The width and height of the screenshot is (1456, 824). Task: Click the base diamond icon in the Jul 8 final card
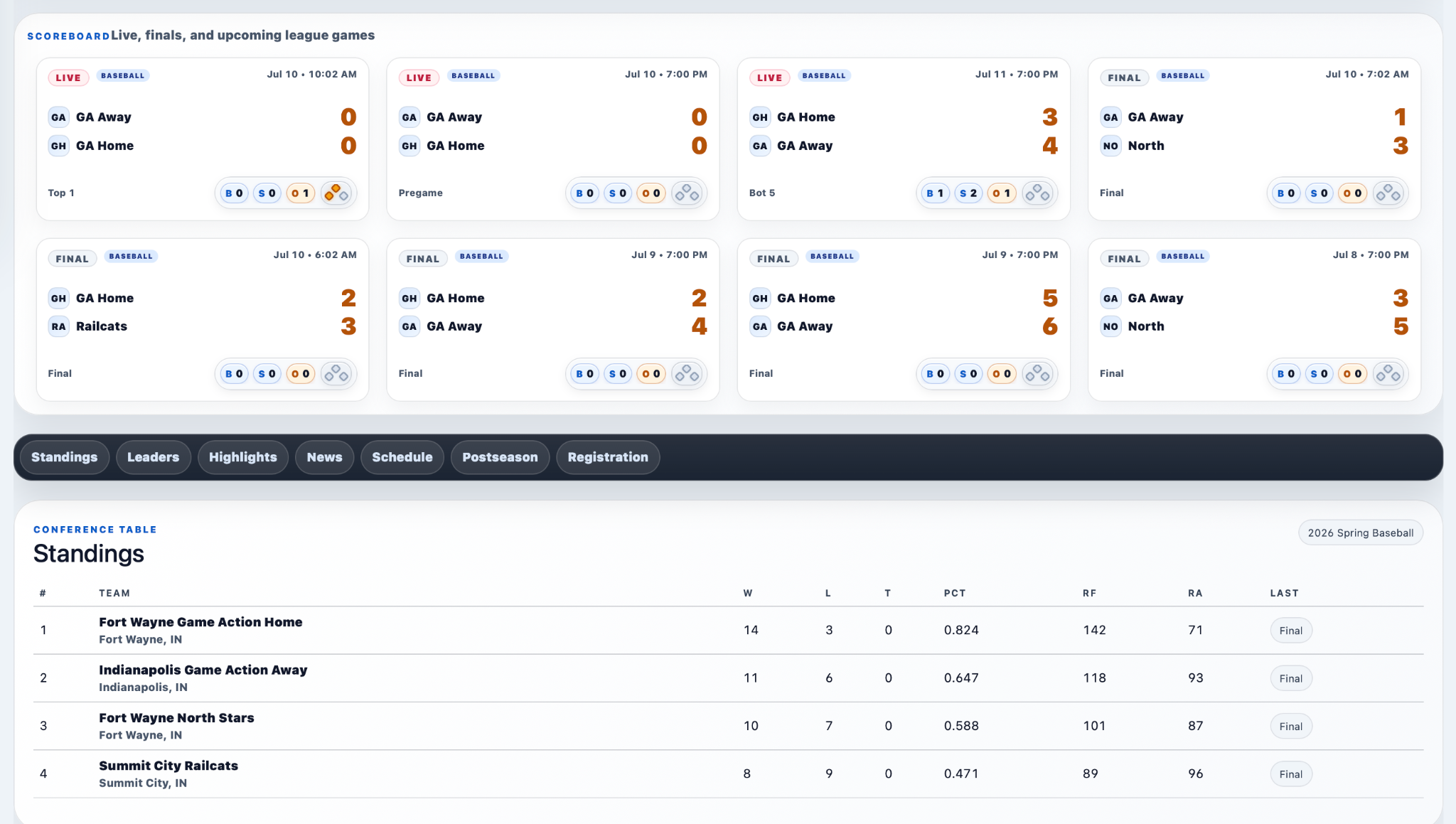pyautogui.click(x=1388, y=374)
